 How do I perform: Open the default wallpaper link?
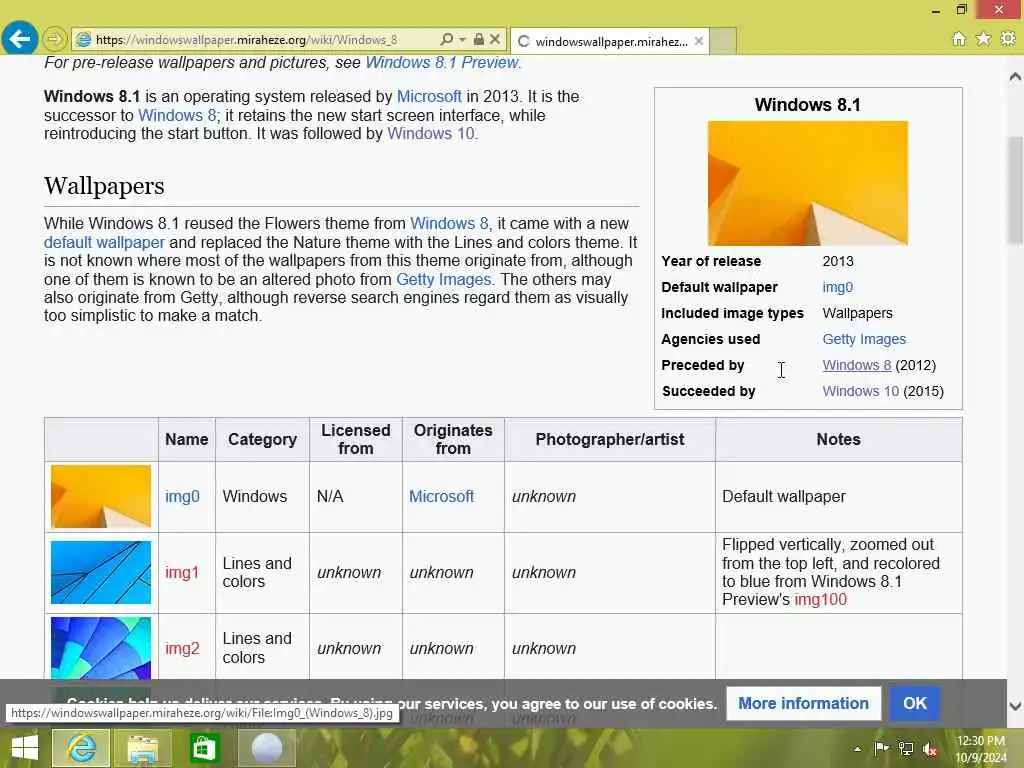(104, 243)
